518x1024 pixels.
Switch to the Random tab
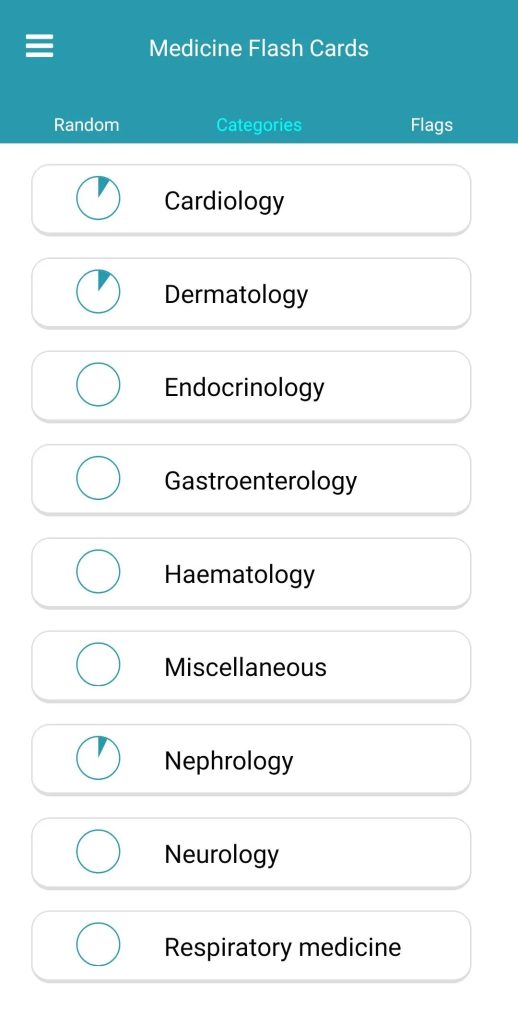tap(86, 125)
